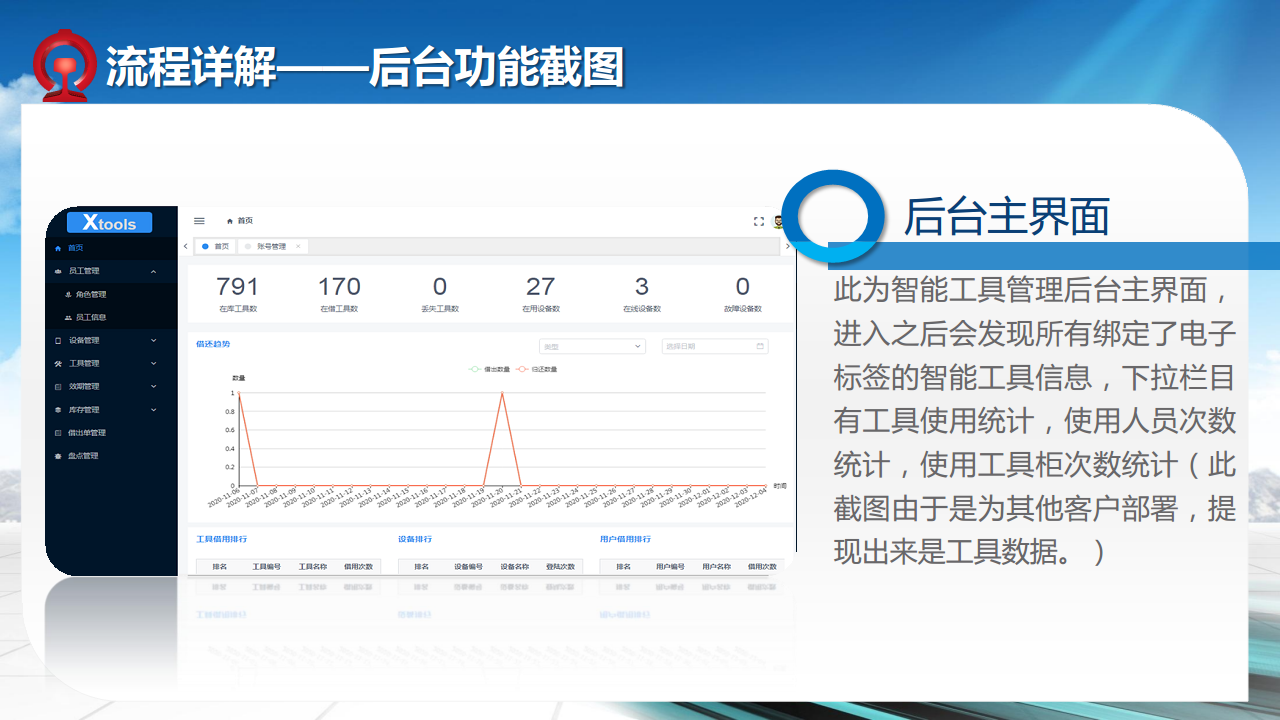Screen dimensions: 1280x720
Task: Click the 0 故障设备数 stat
Action: pos(743,293)
